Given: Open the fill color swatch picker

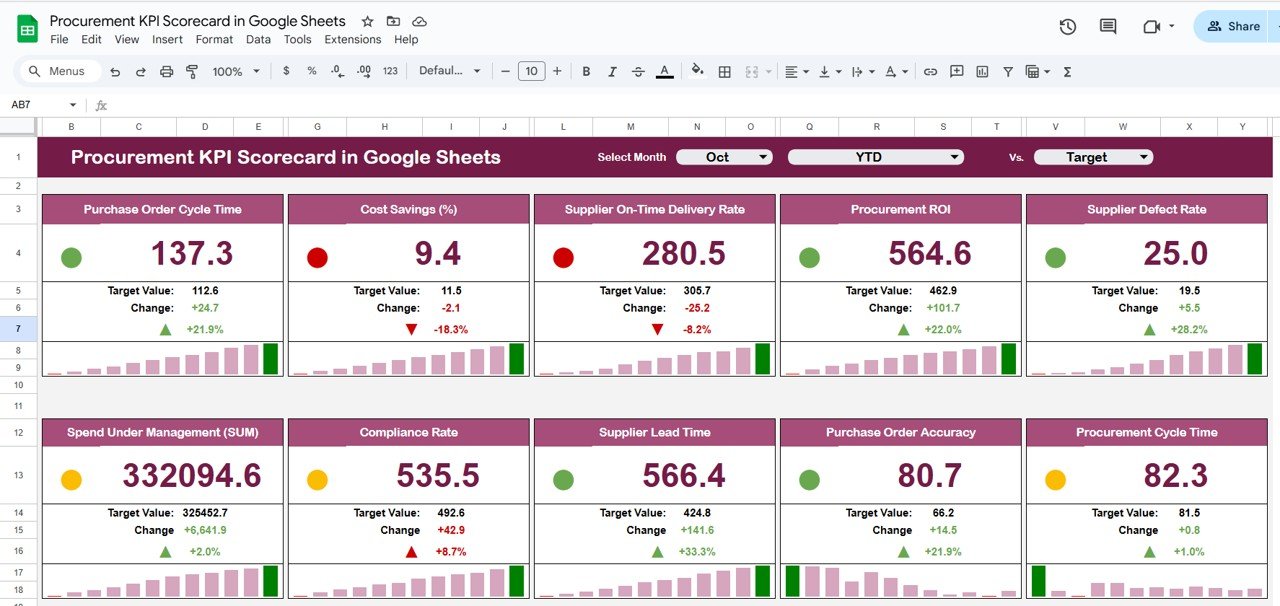Looking at the screenshot, I should 697,71.
